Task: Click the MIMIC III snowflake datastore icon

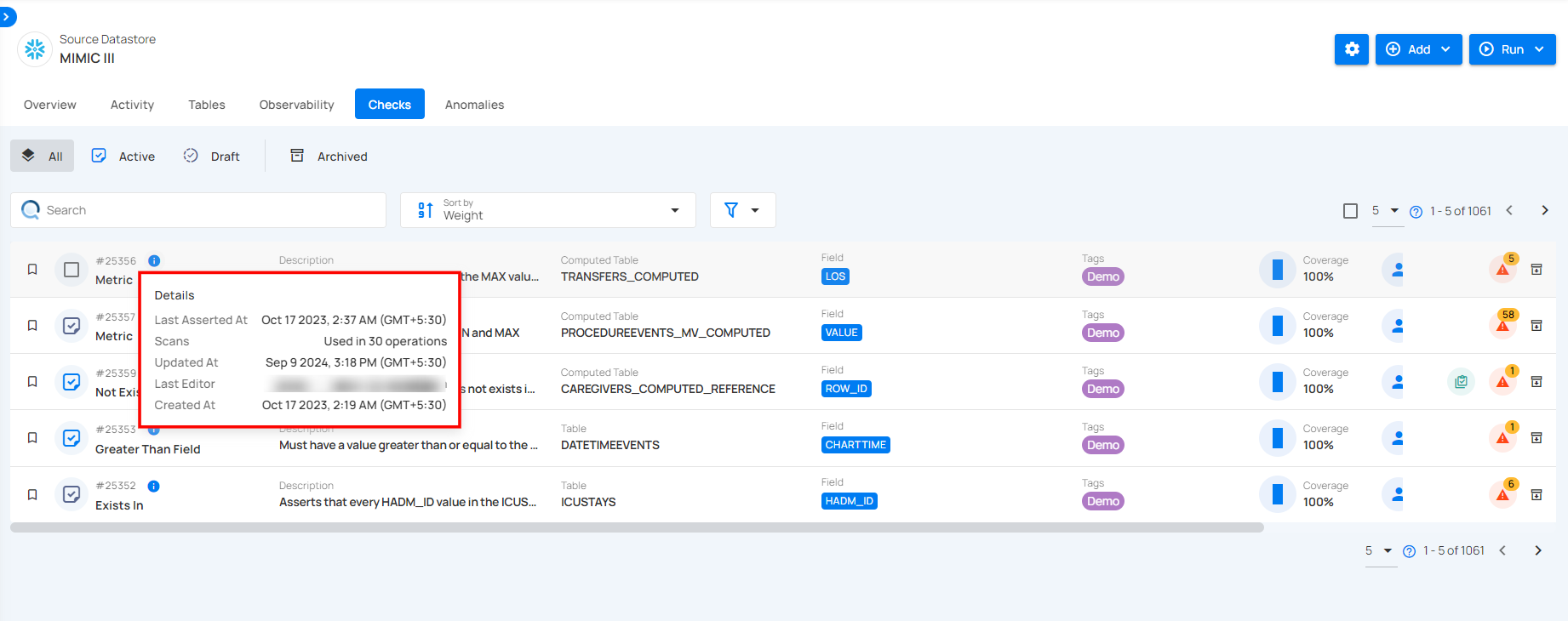Action: 35,49
